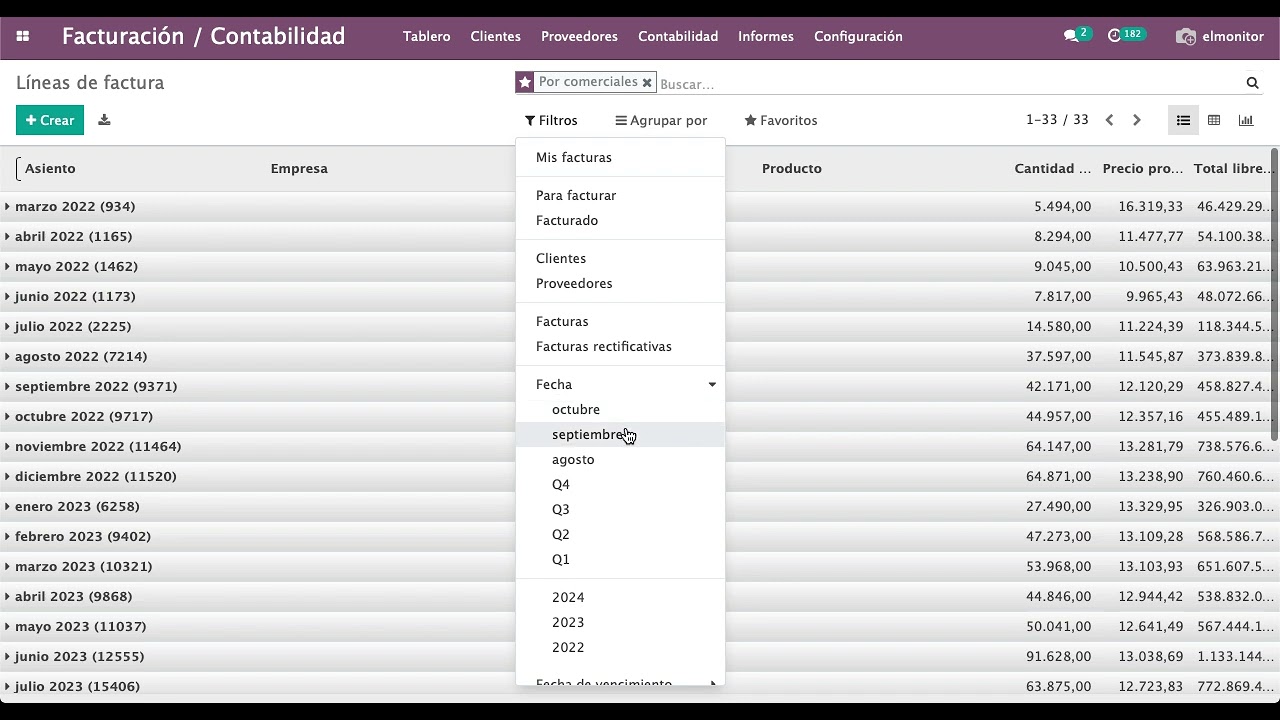
Task: Expand the marzo 2022 (934) group
Action: pyautogui.click(x=75, y=206)
